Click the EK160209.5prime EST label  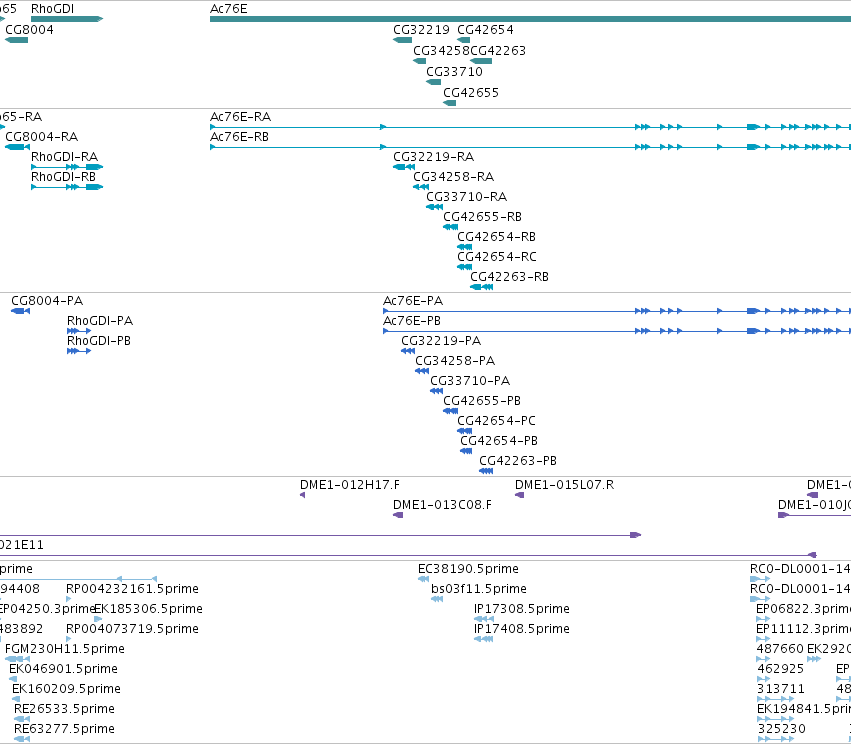pyautogui.click(x=66, y=689)
